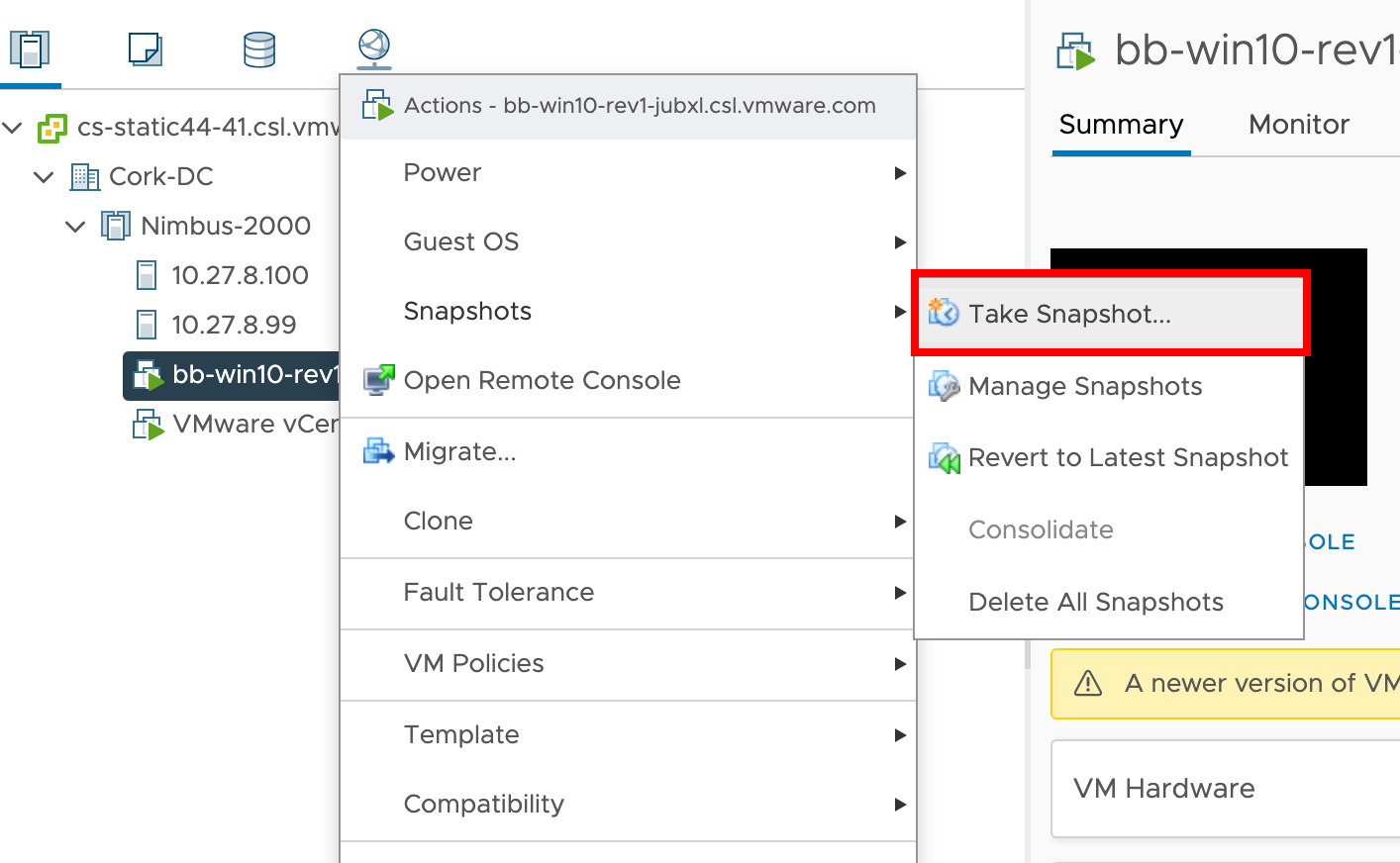Screen dimensions: 1400x863
Task: Click the Open Remote Console icon
Action: click(x=377, y=379)
